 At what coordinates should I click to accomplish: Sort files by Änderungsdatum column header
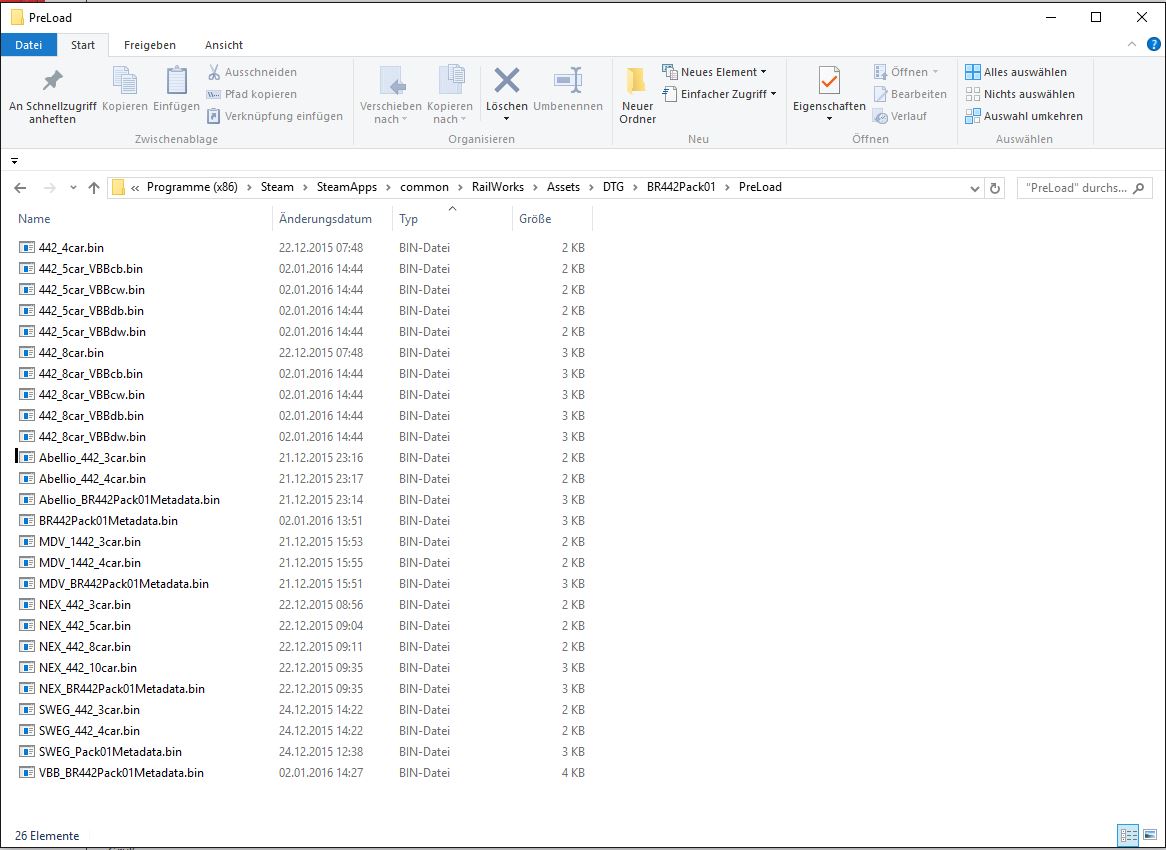[326, 219]
